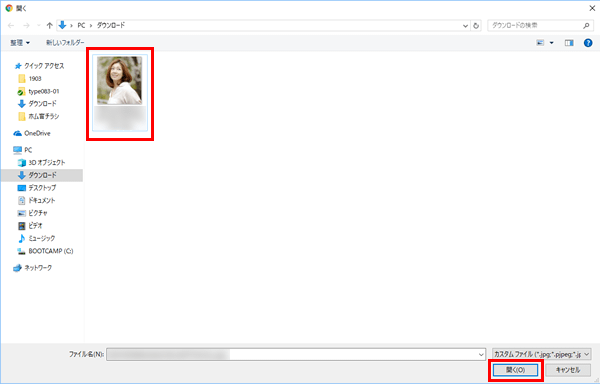Select OneDrive cloud icon in sidebar
Screen dimensions: 600x384
tap(18, 133)
